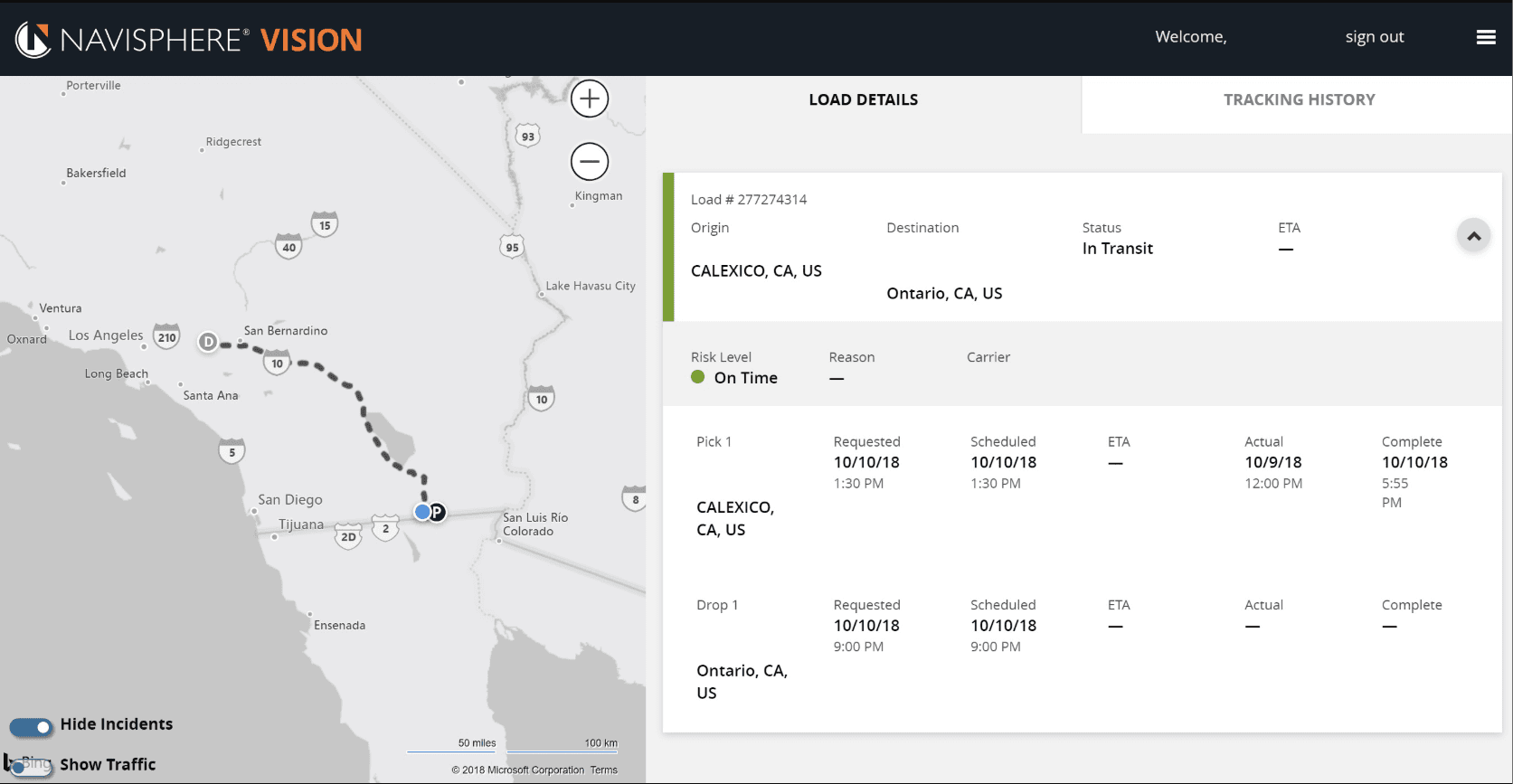Click Pick 1 label

[x=714, y=441]
